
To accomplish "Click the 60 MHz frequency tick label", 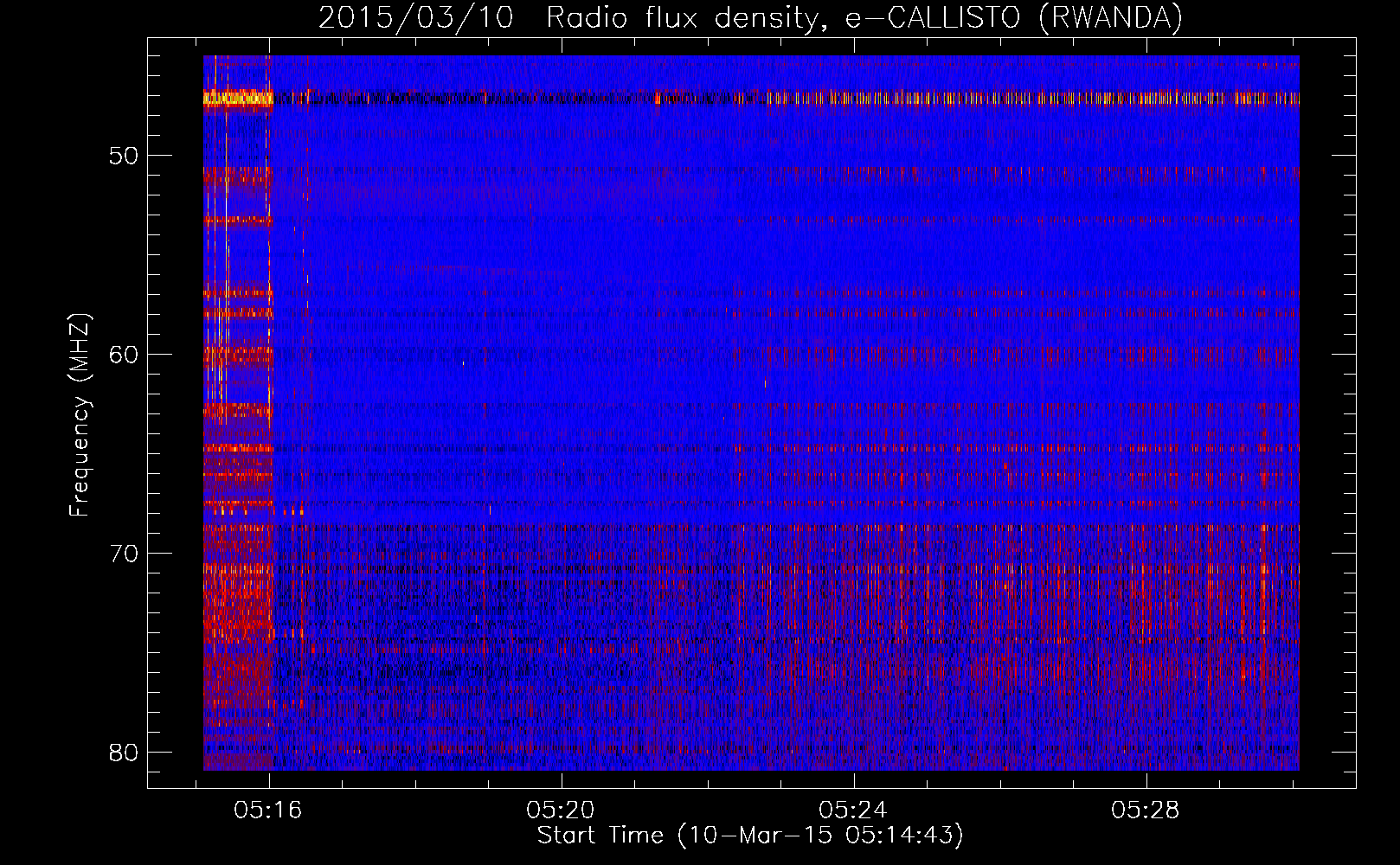I will [x=124, y=355].
